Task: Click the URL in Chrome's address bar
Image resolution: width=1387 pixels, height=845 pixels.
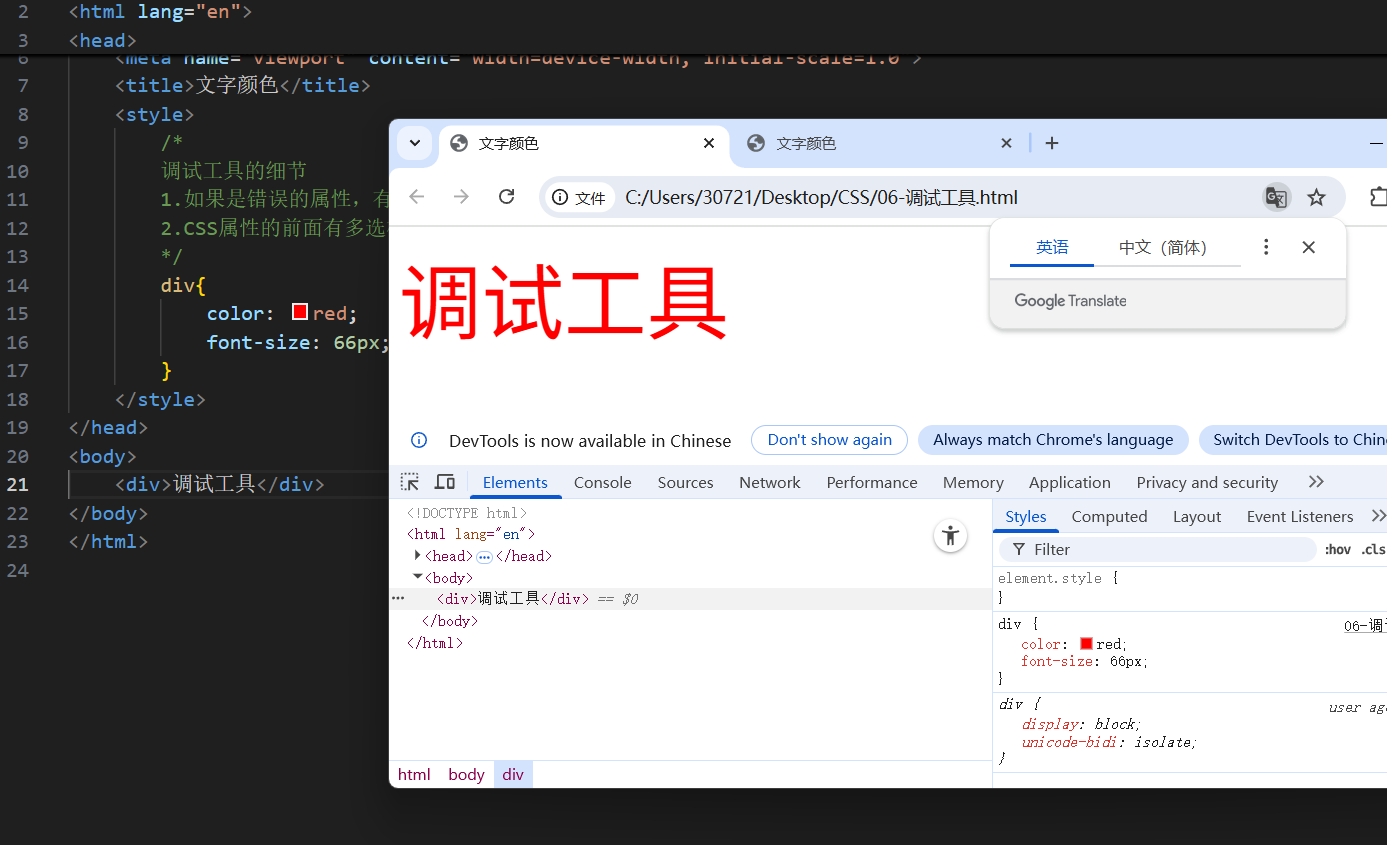Action: click(x=821, y=197)
